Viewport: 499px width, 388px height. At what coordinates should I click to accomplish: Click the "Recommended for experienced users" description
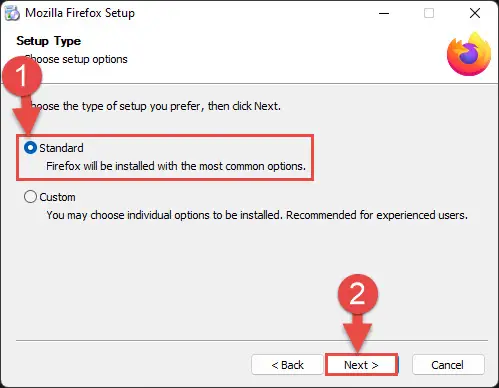click(377, 215)
